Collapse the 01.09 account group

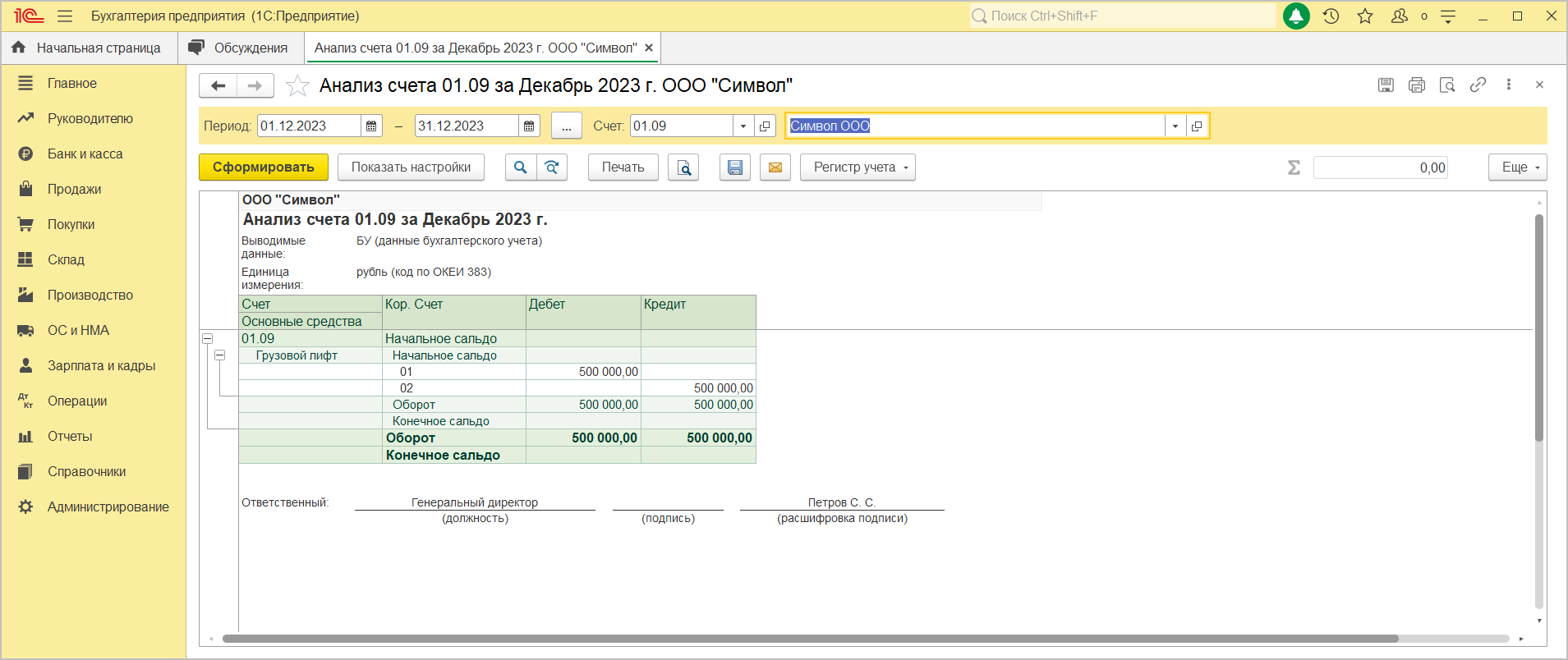[208, 338]
